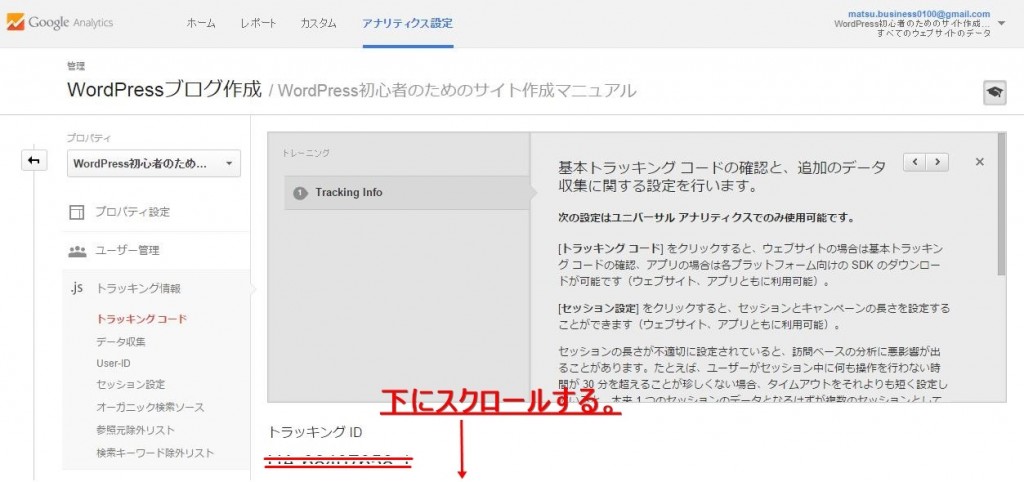Open User-ID submenu item
This screenshot has height=482, width=1024.
(114, 363)
